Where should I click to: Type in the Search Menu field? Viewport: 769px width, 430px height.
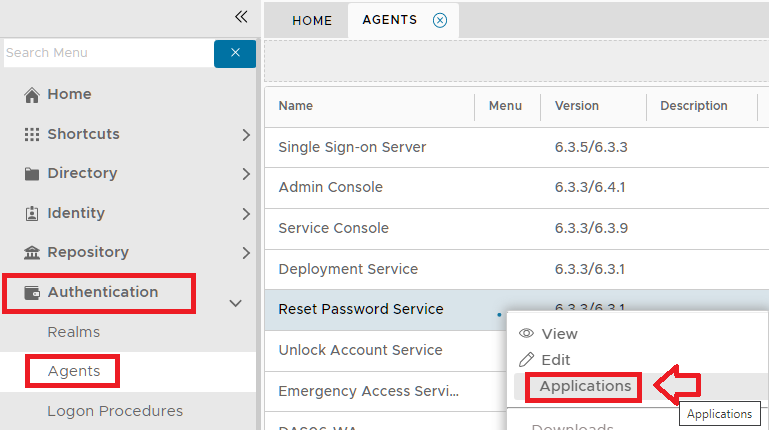point(105,53)
